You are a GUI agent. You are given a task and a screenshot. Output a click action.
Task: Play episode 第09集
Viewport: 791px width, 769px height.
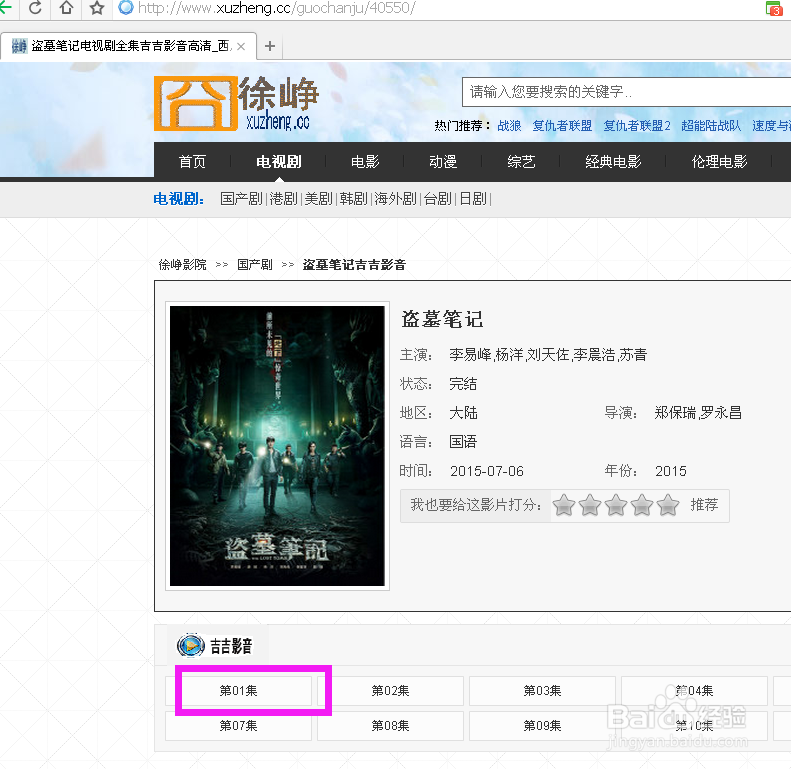[x=542, y=726]
